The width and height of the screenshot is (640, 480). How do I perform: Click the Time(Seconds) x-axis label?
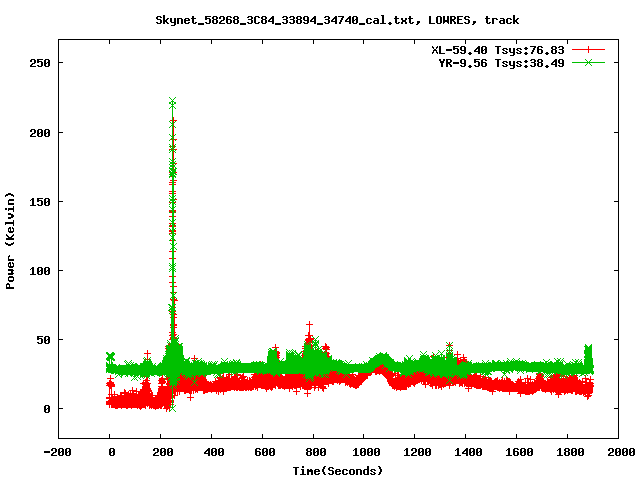(338, 471)
